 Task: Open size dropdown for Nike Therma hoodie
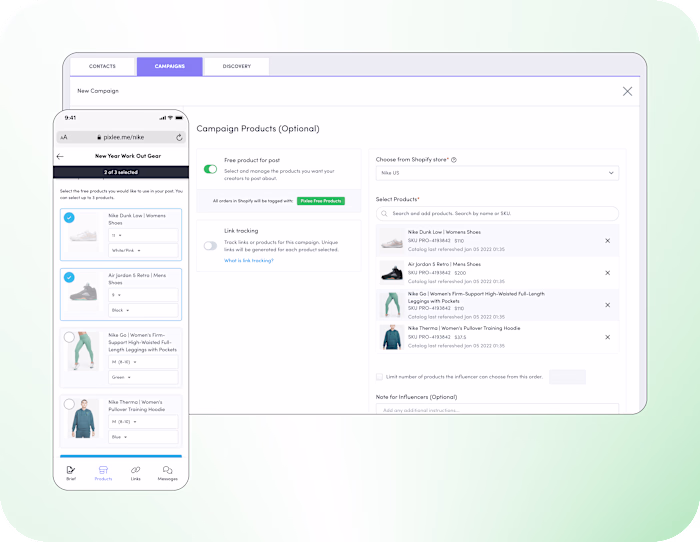[x=143, y=422]
